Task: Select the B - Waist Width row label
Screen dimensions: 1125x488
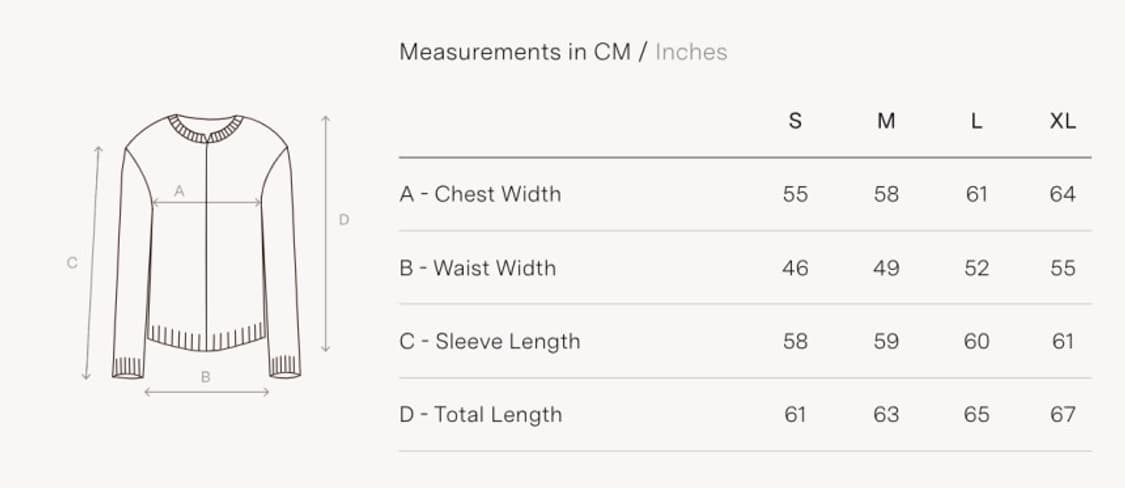Action: coord(477,268)
